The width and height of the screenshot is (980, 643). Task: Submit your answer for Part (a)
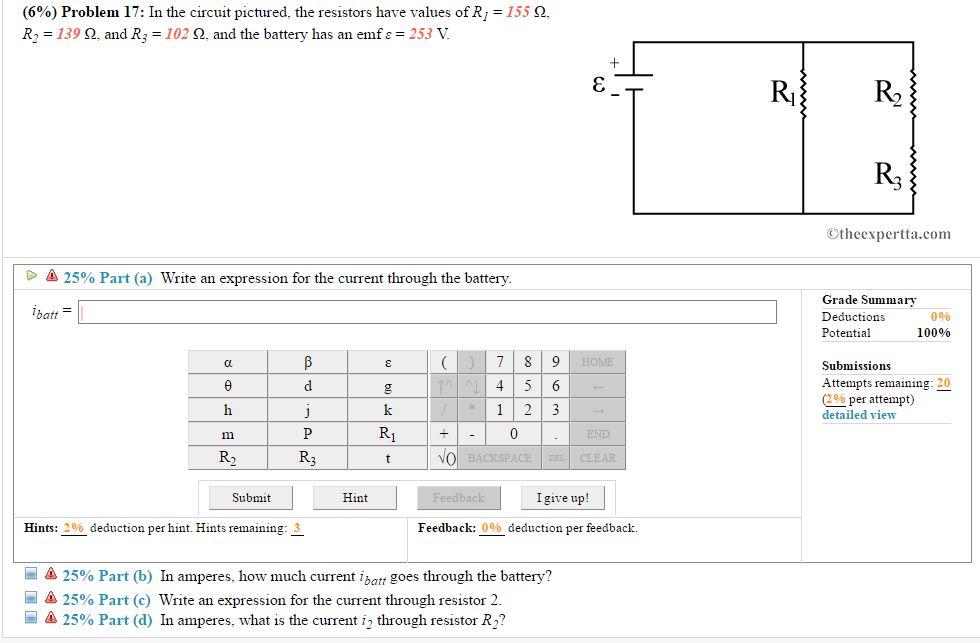coord(250,497)
